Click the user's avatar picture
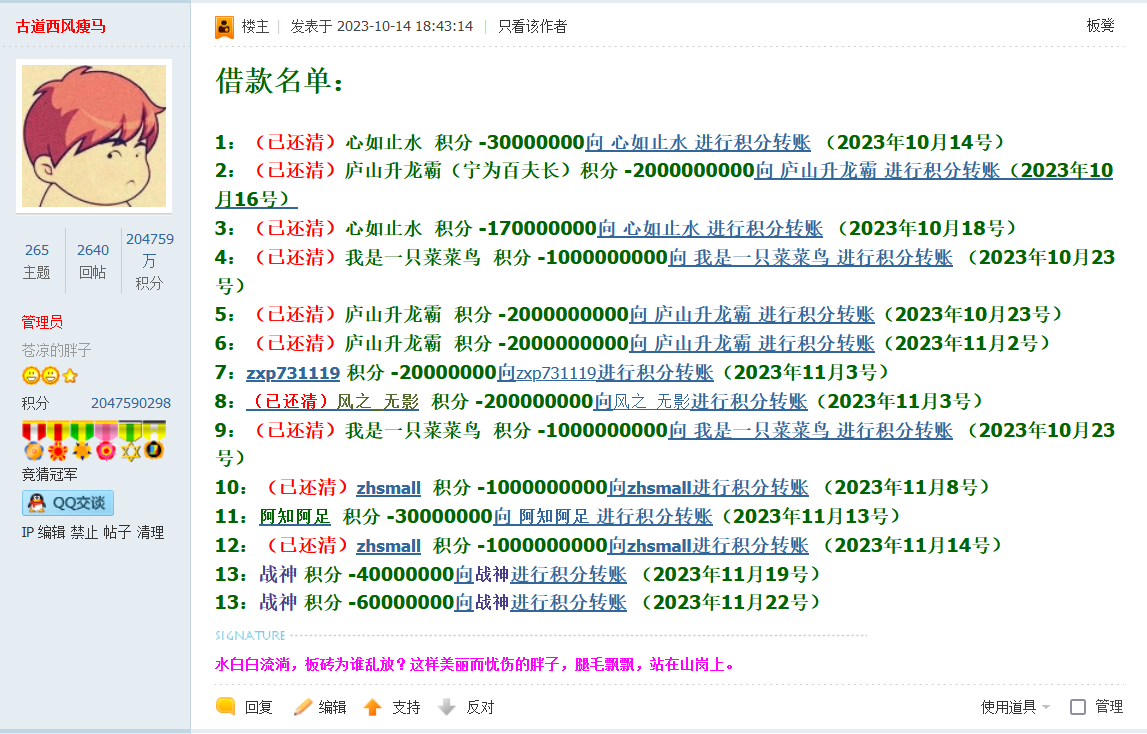This screenshot has height=734, width=1147. pyautogui.click(x=93, y=136)
